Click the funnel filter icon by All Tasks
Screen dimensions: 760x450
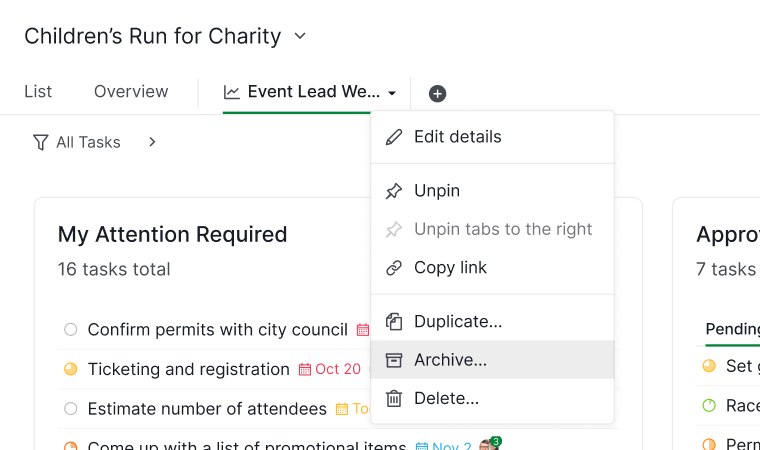pos(41,143)
